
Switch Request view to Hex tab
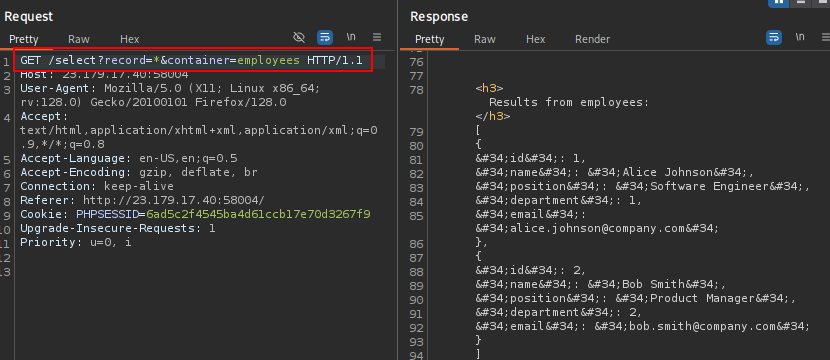(x=130, y=39)
